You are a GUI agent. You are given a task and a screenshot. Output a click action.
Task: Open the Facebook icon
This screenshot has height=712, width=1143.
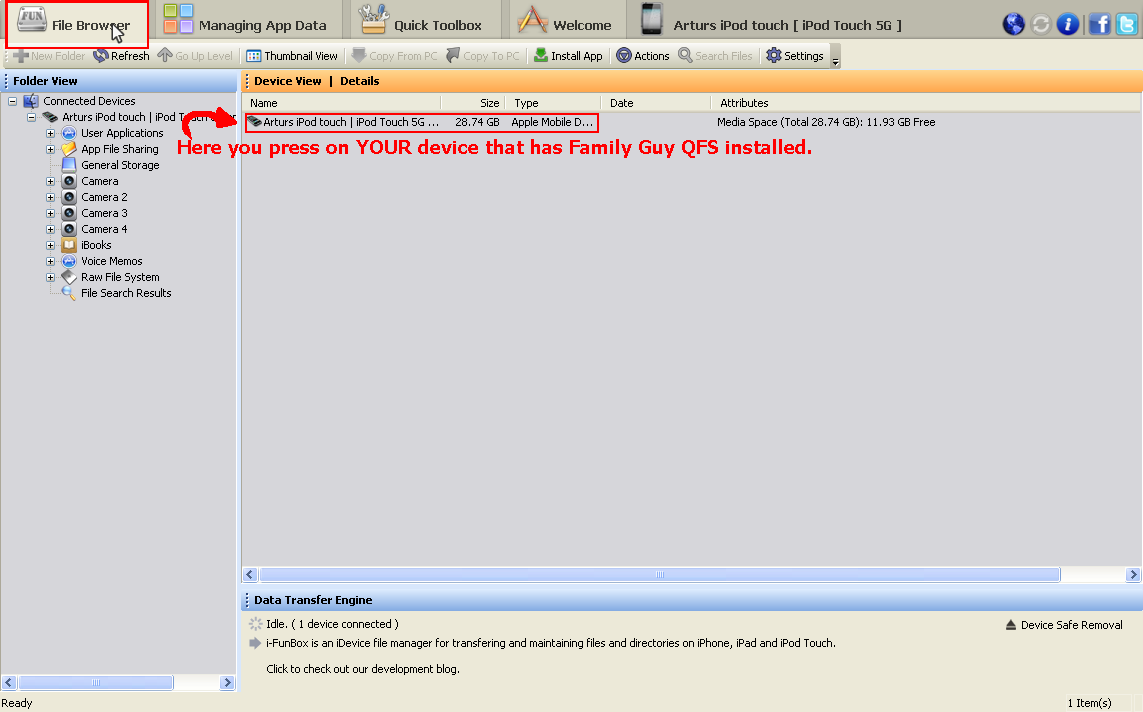[1099, 24]
